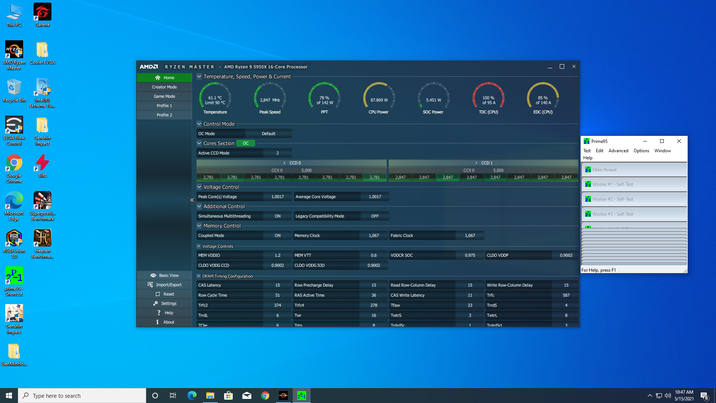Collapse the Additional Control section
This screenshot has width=716, height=403.
click(x=199, y=206)
